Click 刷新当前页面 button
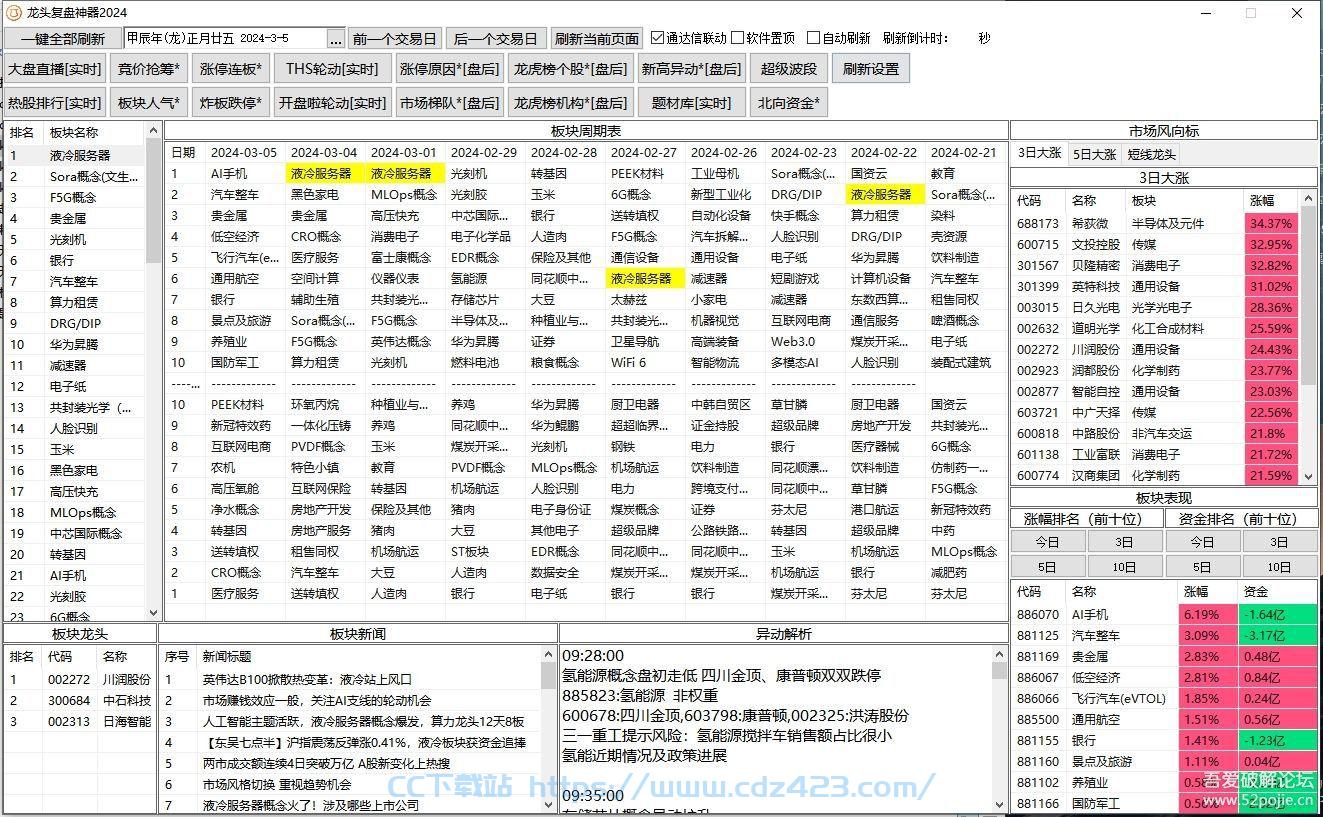 [x=597, y=39]
